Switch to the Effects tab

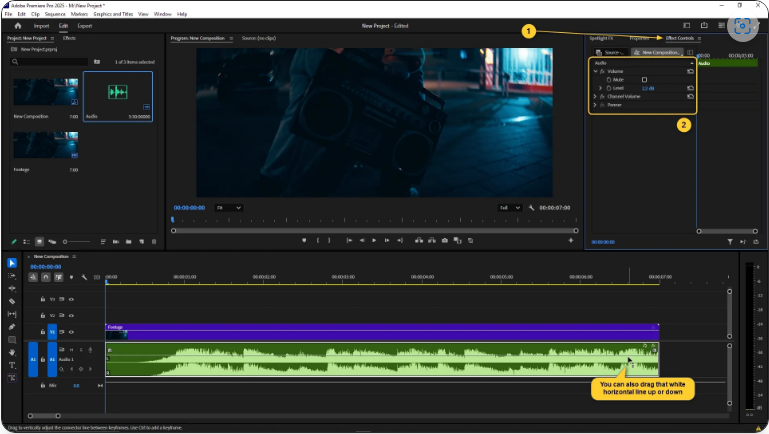tap(69, 38)
